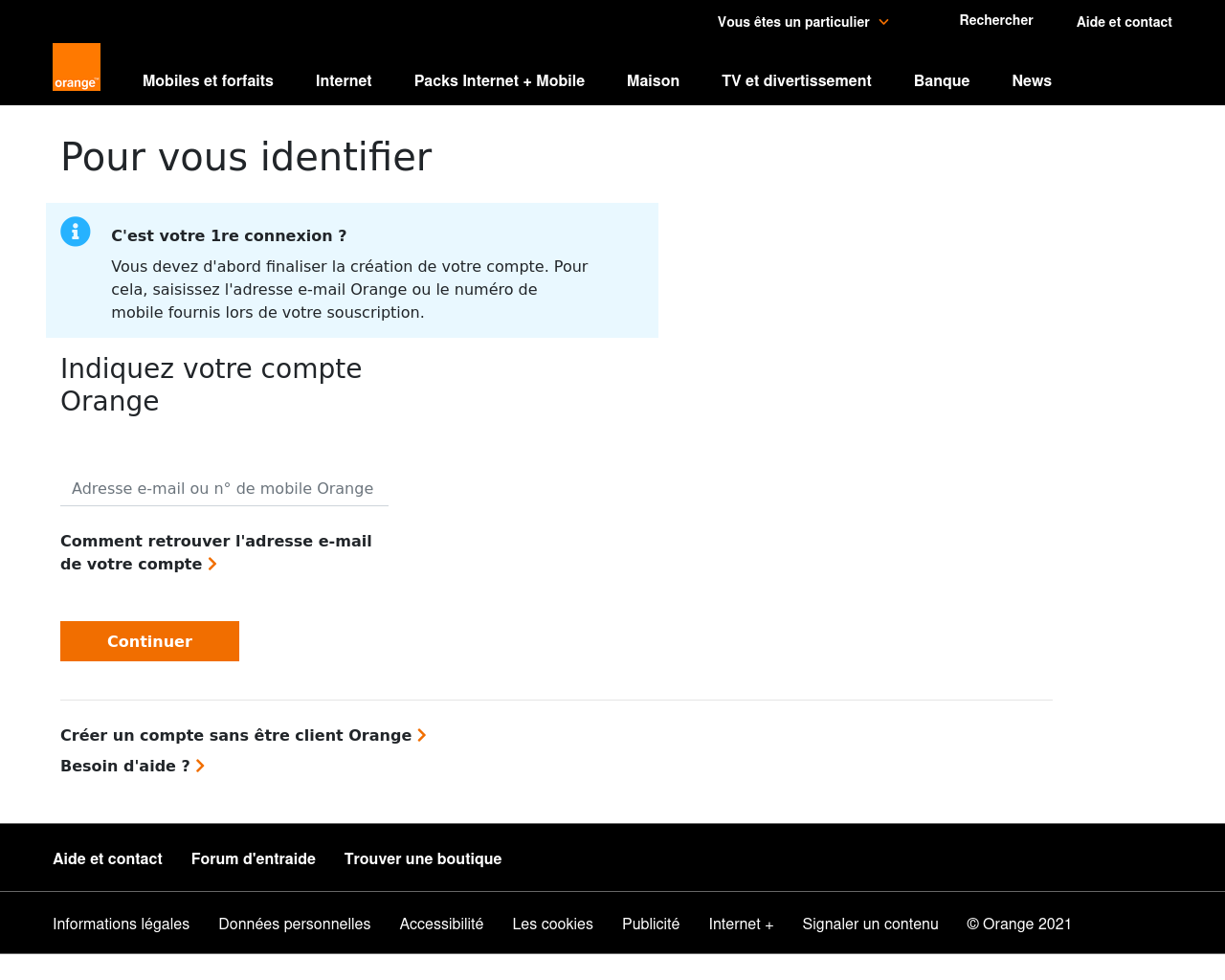
Task: Click the '© Orange 2021' text
Action: (x=1019, y=924)
